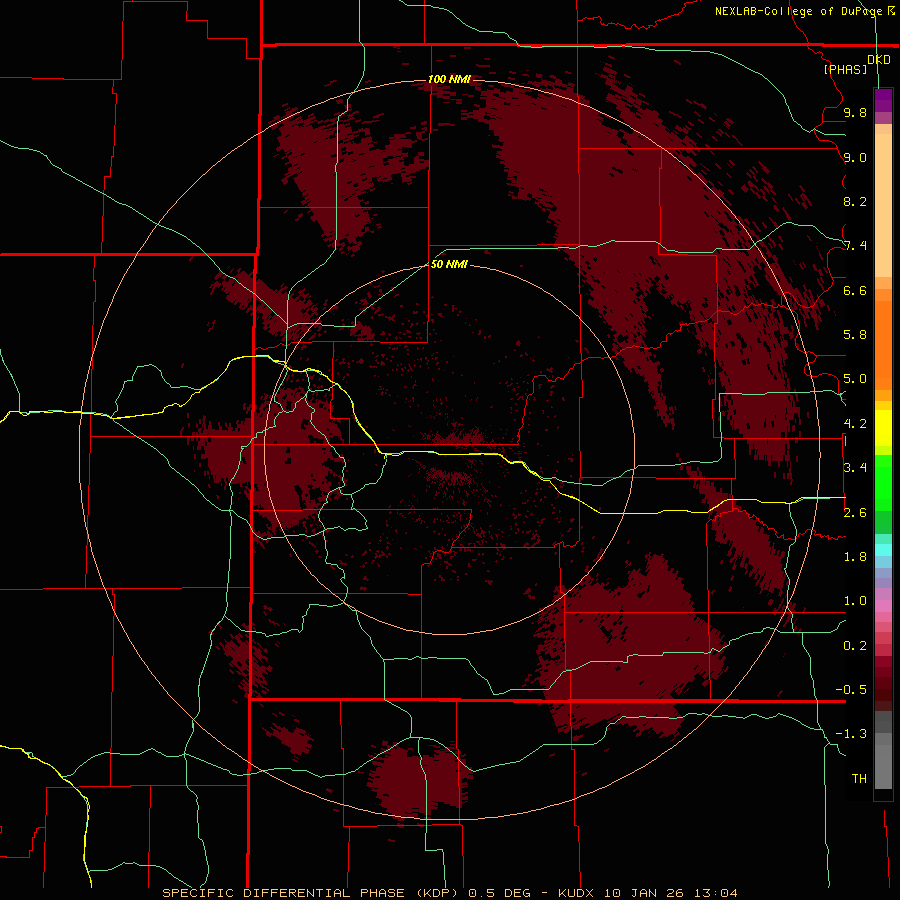
Task: Click the TH label on the scale
Action: [x=859, y=779]
